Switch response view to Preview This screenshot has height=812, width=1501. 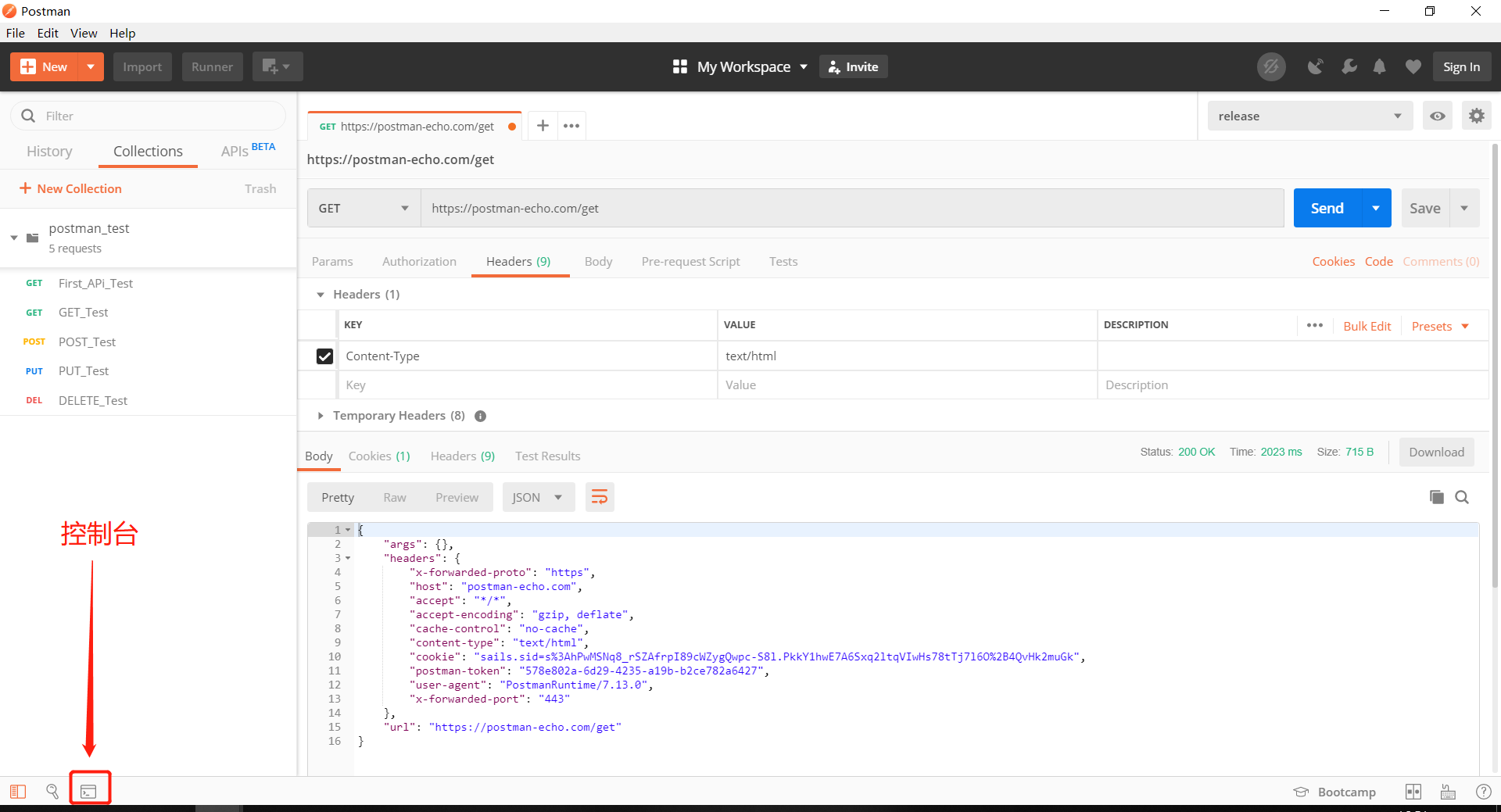point(457,497)
